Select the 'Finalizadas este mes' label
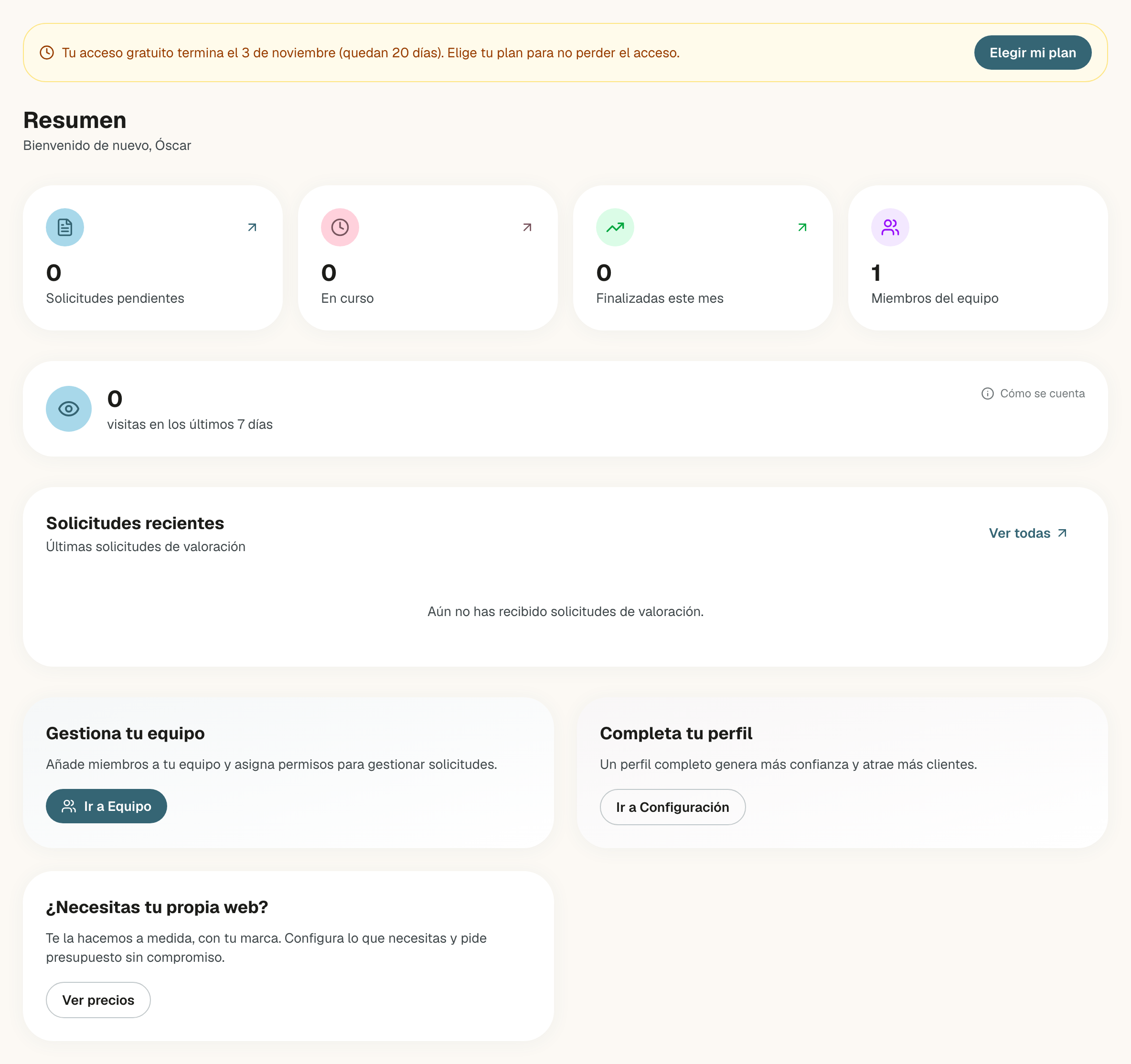 660,298
